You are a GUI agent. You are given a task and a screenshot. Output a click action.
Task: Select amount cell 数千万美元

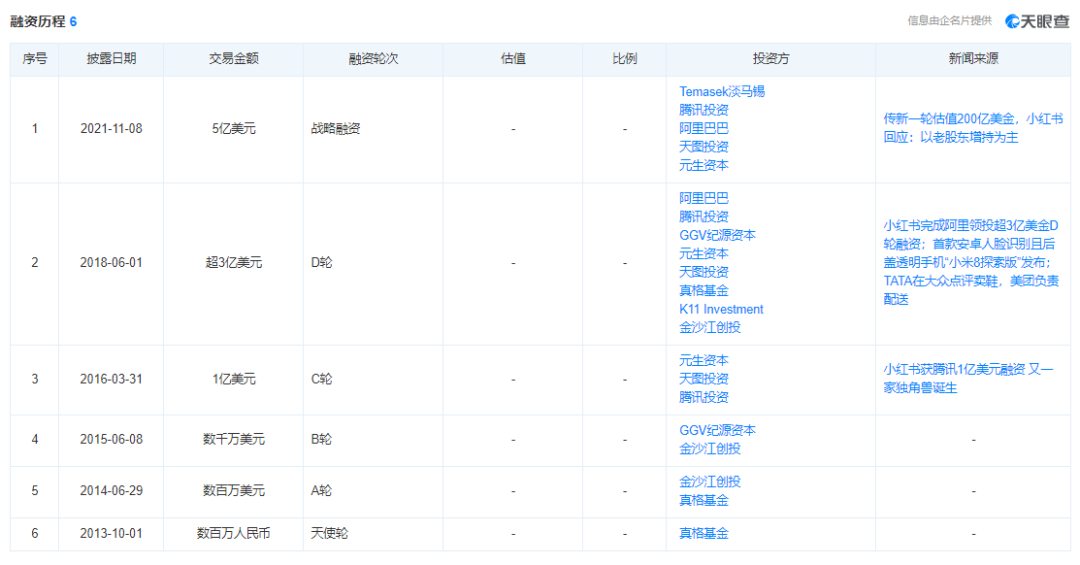click(x=233, y=440)
